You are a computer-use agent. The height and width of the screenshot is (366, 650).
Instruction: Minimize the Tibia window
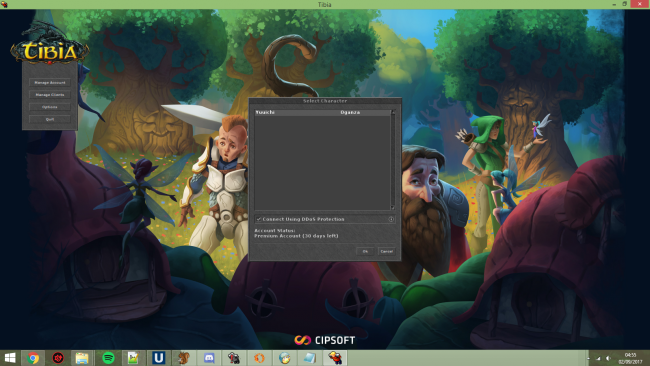tap(614, 4)
